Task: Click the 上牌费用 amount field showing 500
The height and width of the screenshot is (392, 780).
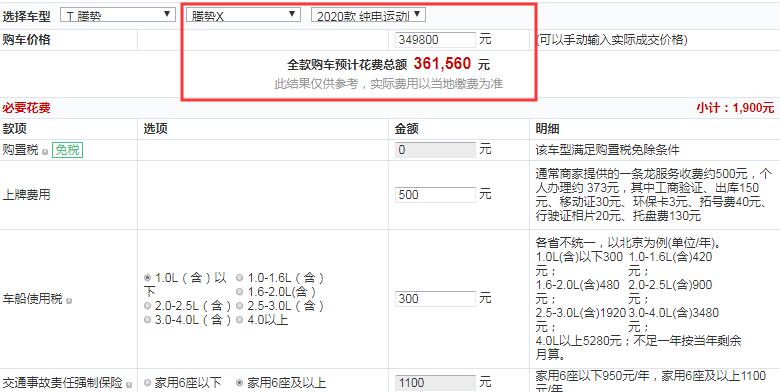Action: tap(436, 195)
